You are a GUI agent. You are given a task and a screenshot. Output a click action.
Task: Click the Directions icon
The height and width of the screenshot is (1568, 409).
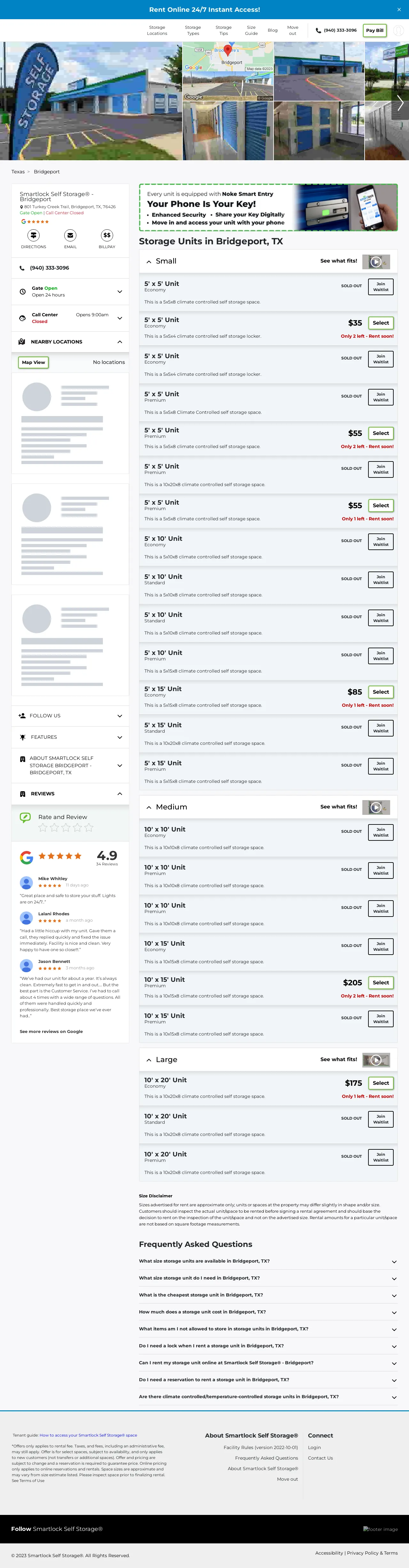34,235
